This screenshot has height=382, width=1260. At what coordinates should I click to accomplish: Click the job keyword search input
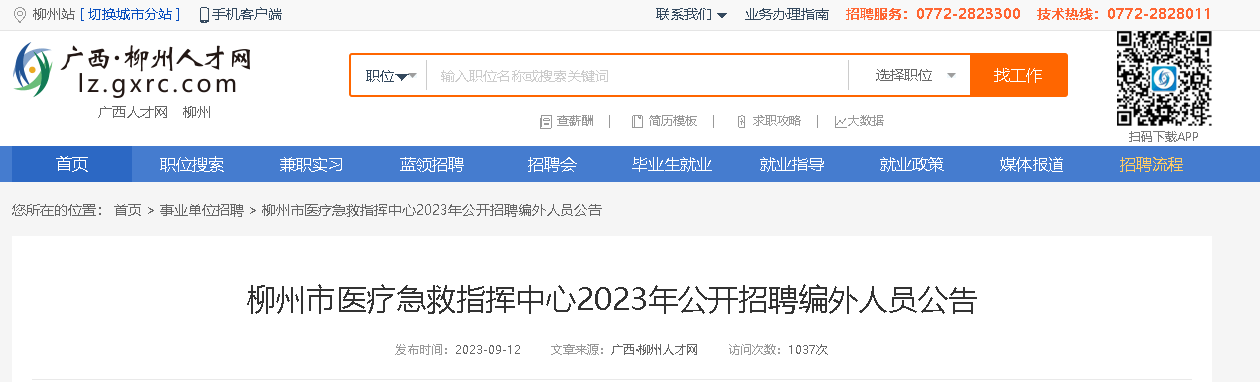(x=637, y=75)
